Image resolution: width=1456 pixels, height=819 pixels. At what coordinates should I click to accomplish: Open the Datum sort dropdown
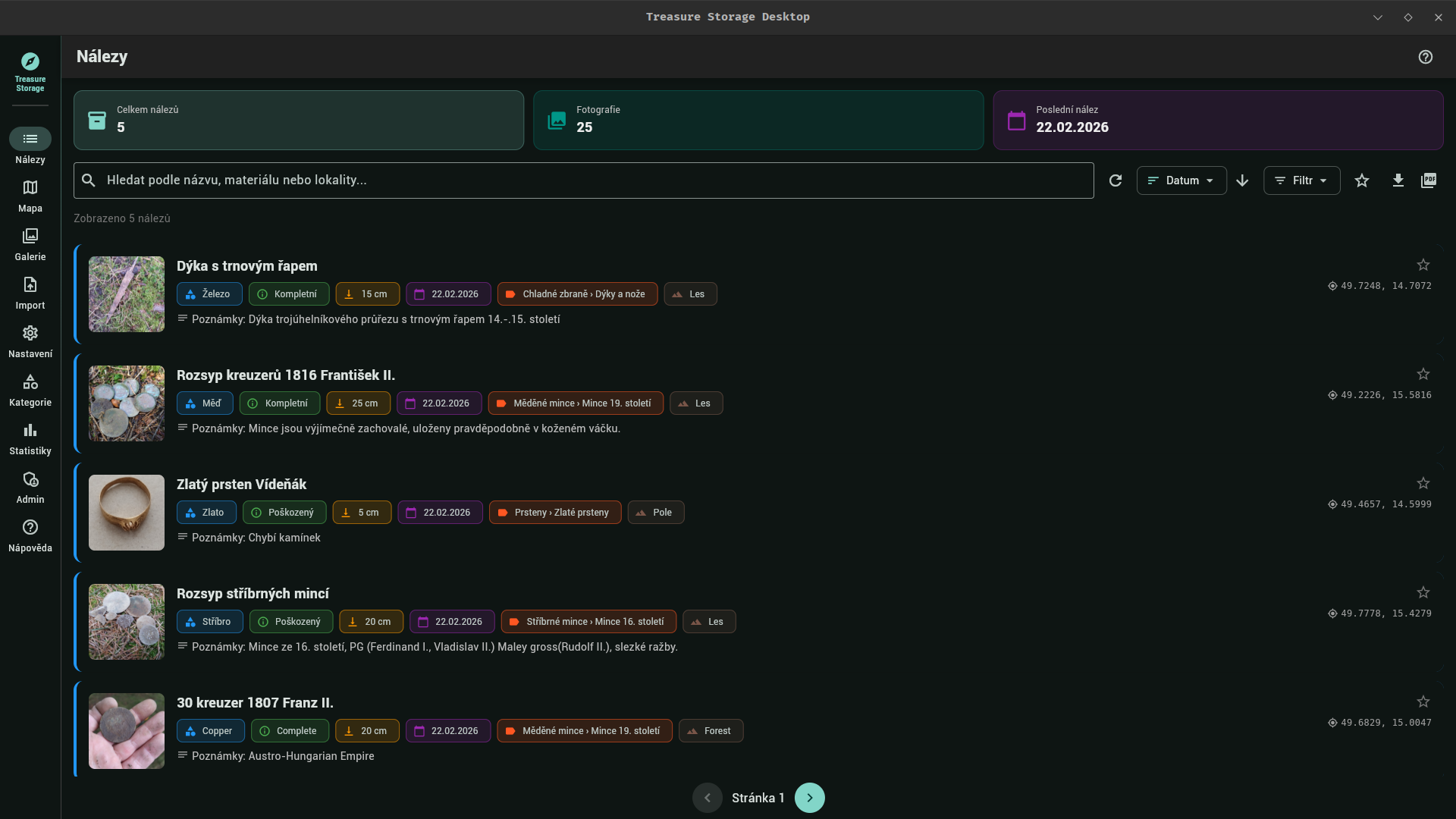(x=1181, y=180)
